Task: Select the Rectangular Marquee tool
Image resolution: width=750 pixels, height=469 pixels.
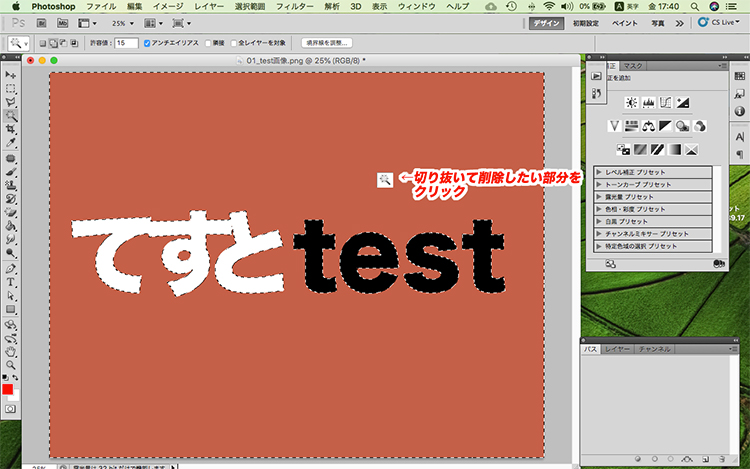Action: 11,88
